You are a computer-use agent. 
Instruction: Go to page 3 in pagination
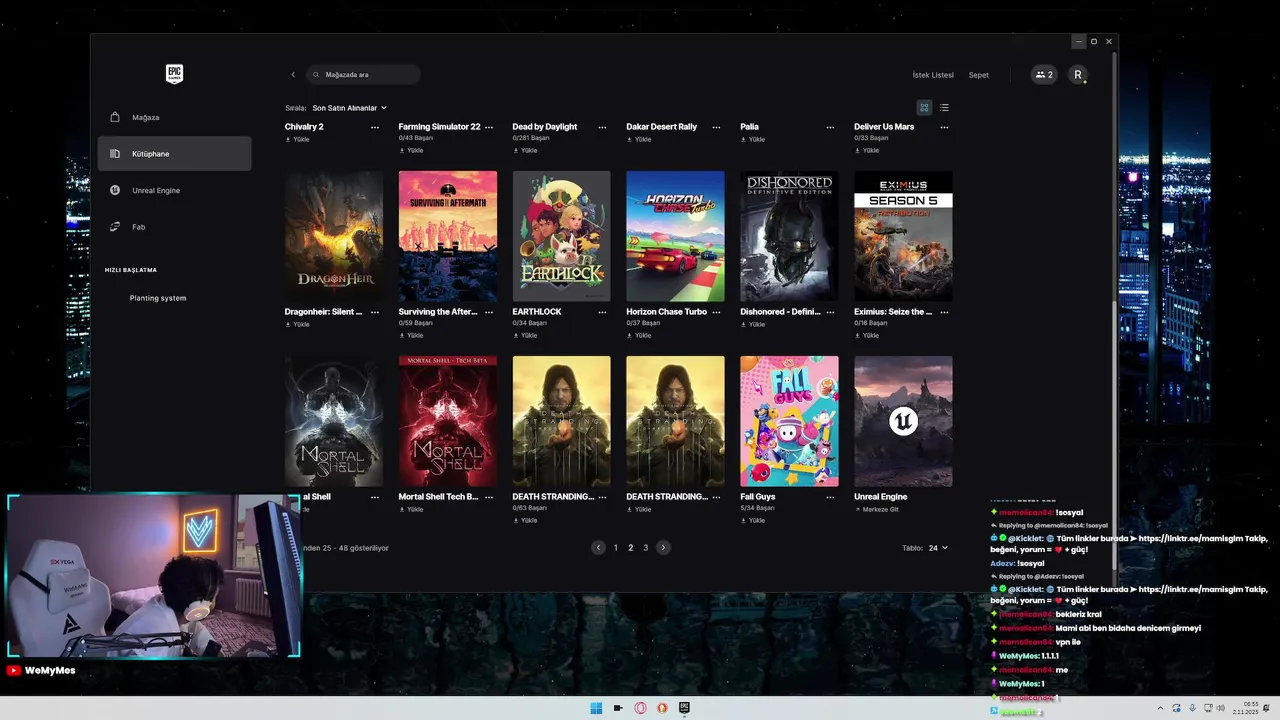pyautogui.click(x=646, y=548)
